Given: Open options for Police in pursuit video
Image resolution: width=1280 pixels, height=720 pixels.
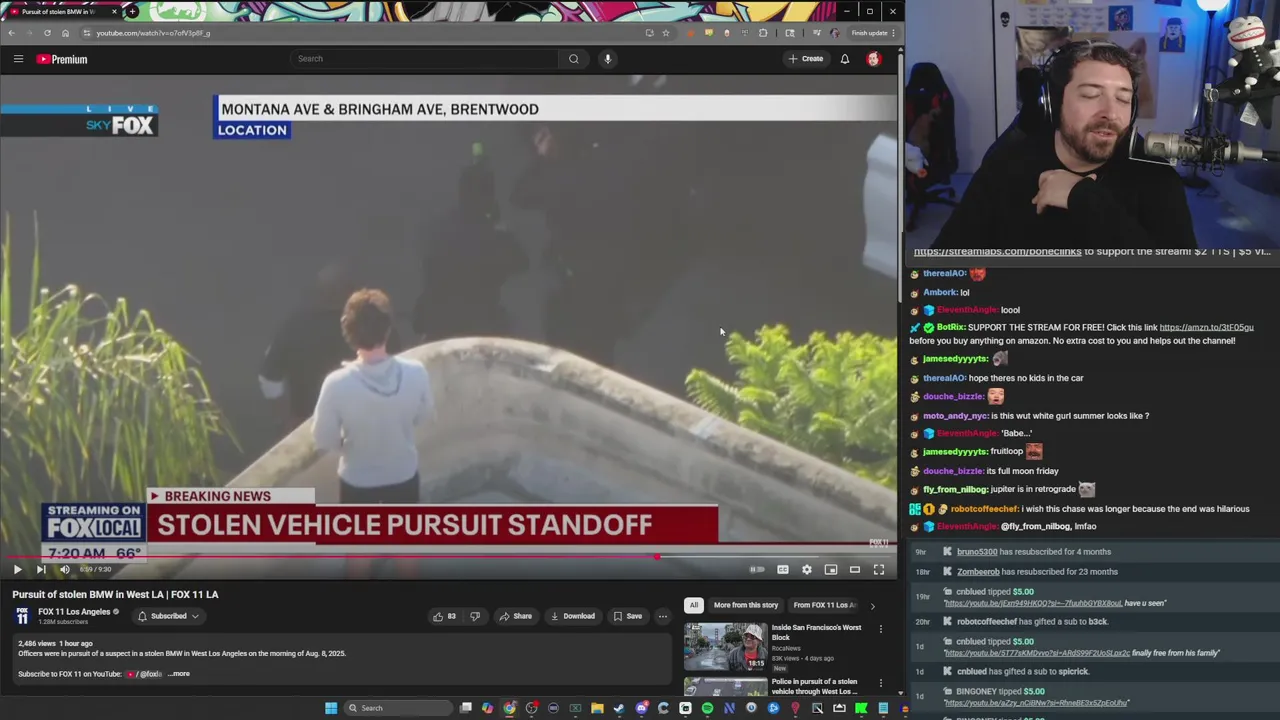Looking at the screenshot, I should (881, 683).
